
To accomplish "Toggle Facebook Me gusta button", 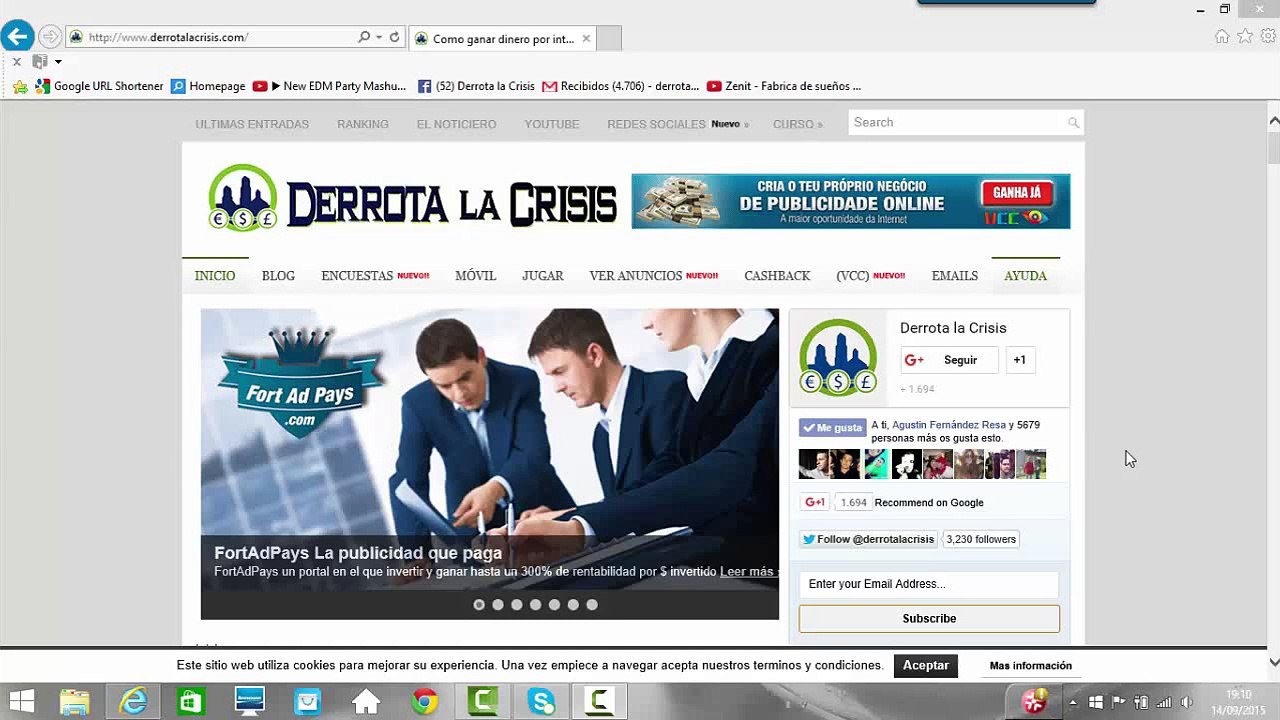I will (x=832, y=428).
